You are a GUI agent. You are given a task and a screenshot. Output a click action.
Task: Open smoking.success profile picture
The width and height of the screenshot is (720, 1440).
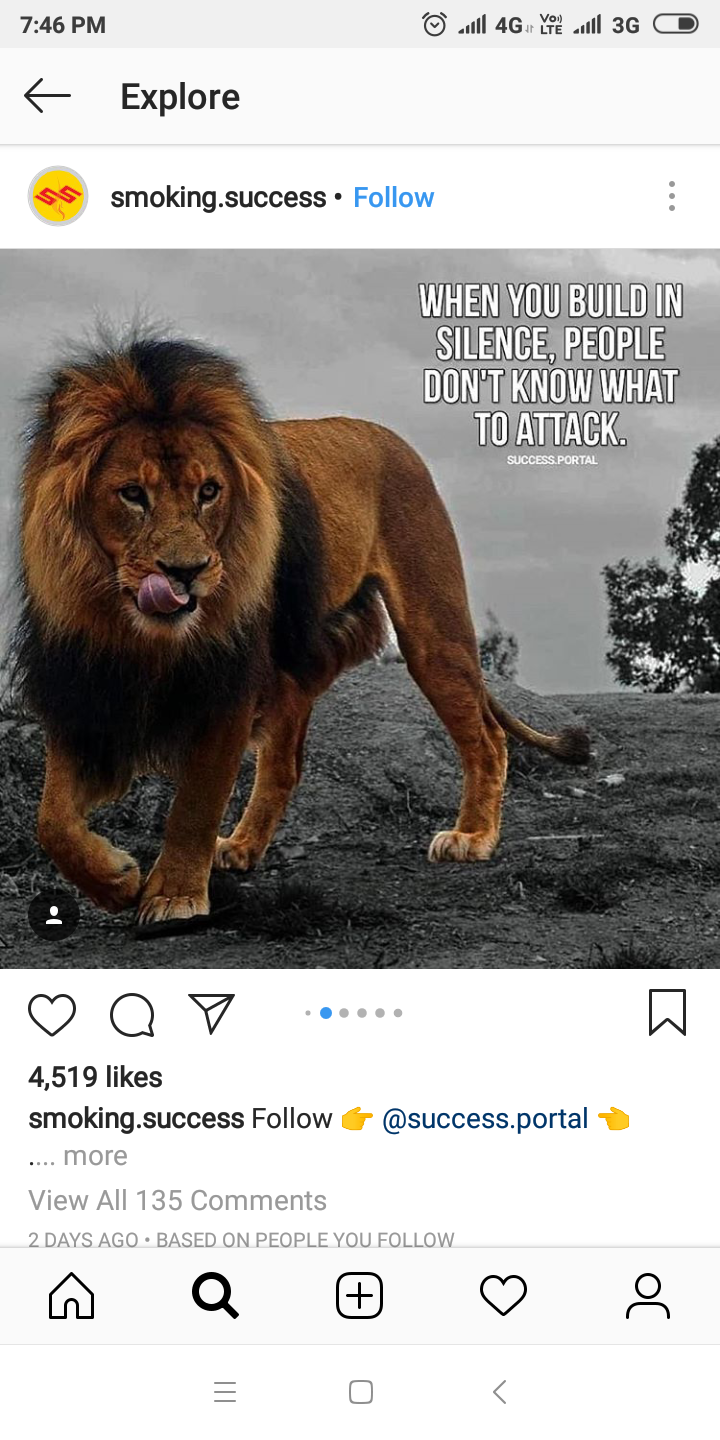58,196
